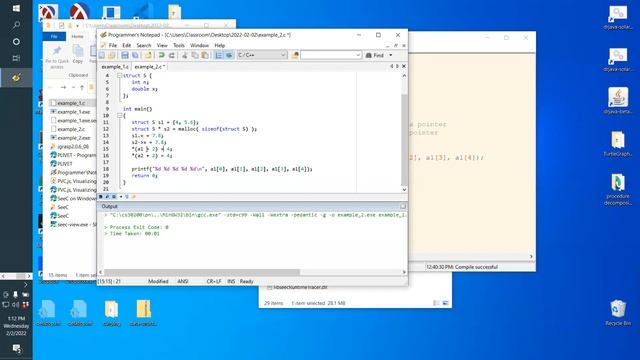Open the Help menu
Image resolution: width=640 pixels, height=360 pixels.
pyautogui.click(x=220, y=45)
